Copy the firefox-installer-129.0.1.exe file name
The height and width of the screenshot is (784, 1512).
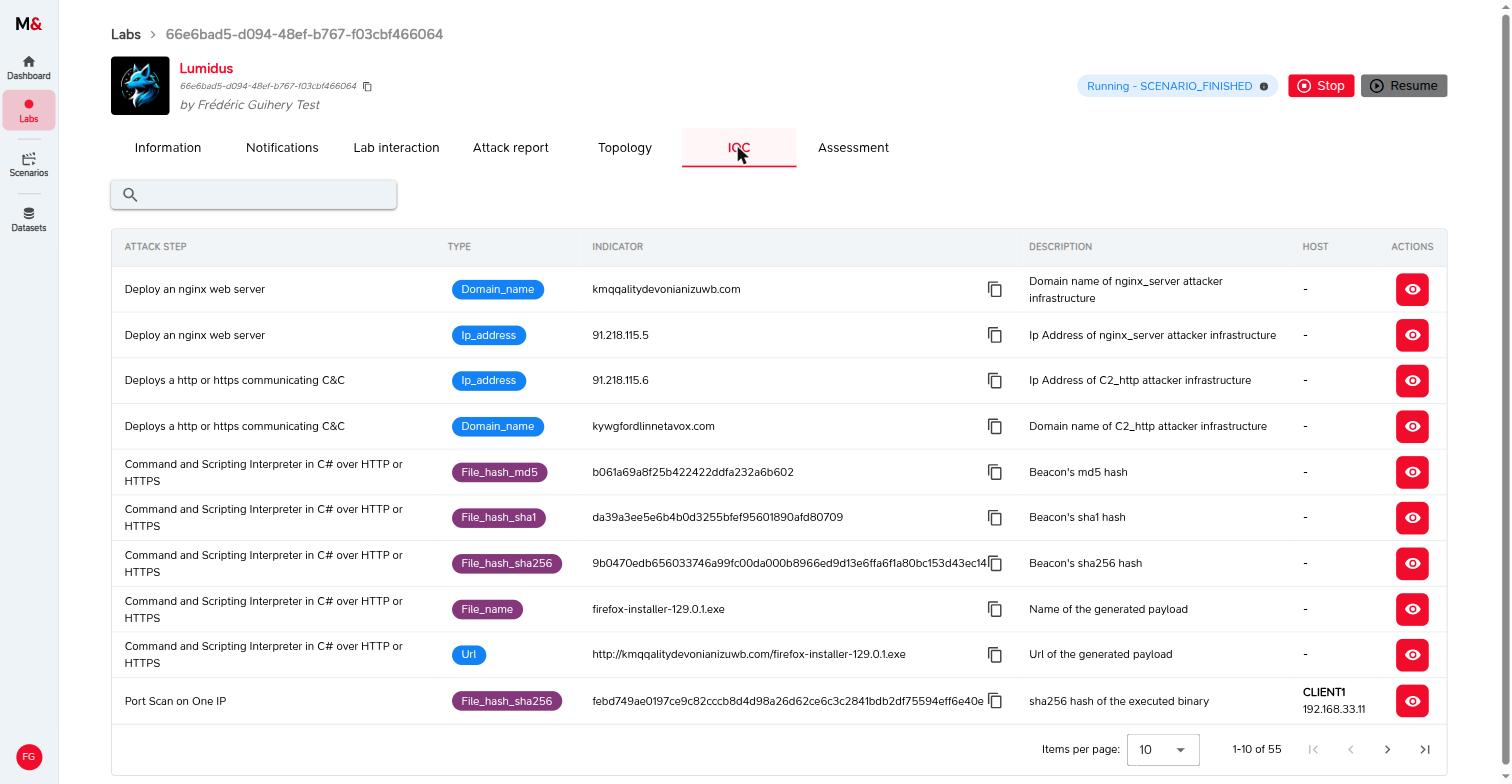(x=994, y=609)
